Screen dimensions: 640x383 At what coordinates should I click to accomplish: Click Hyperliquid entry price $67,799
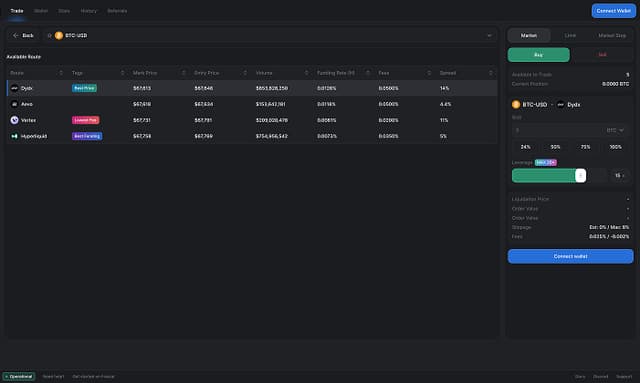[x=203, y=136]
